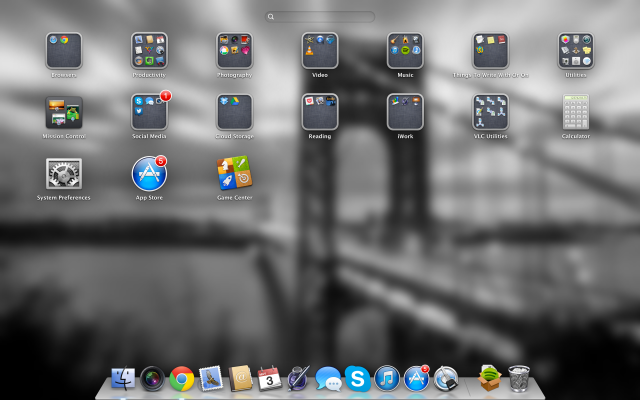Open the Video folder
The width and height of the screenshot is (640, 400).
click(320, 51)
